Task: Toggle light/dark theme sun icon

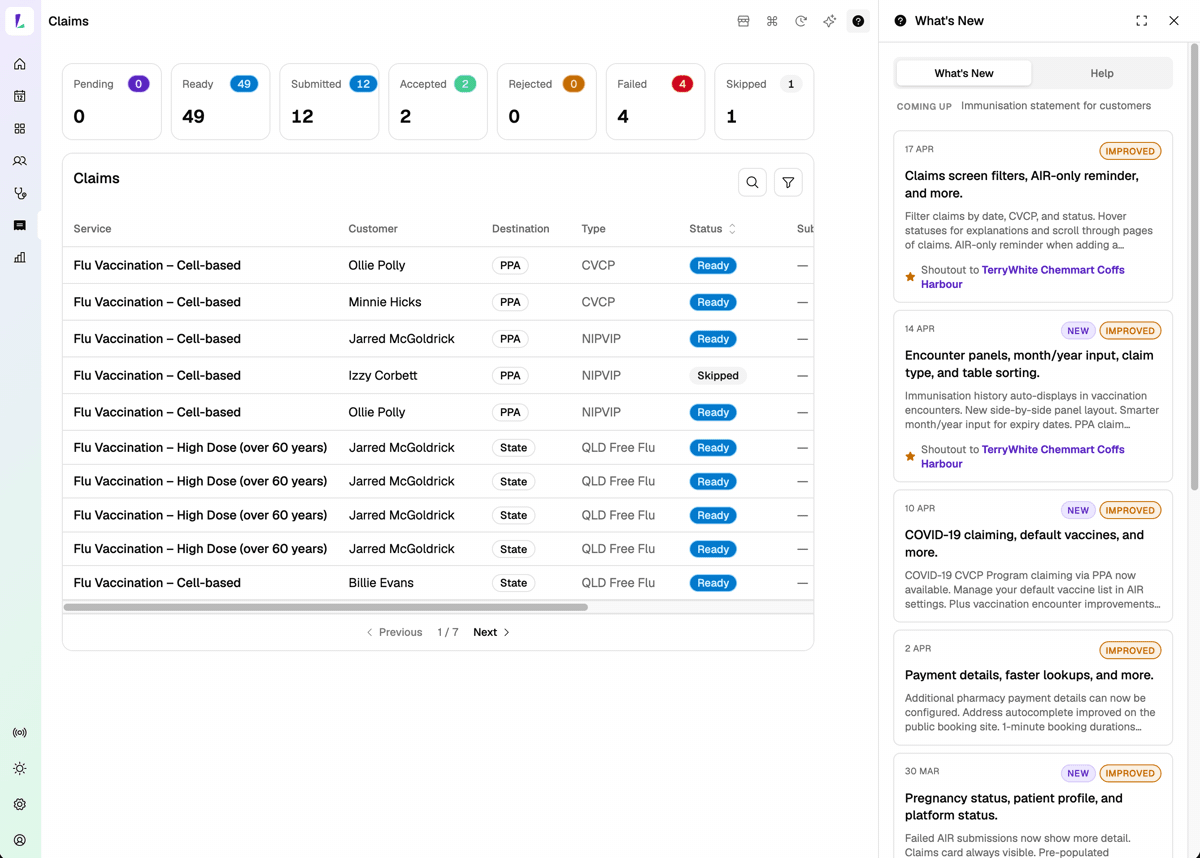Action: point(19,769)
